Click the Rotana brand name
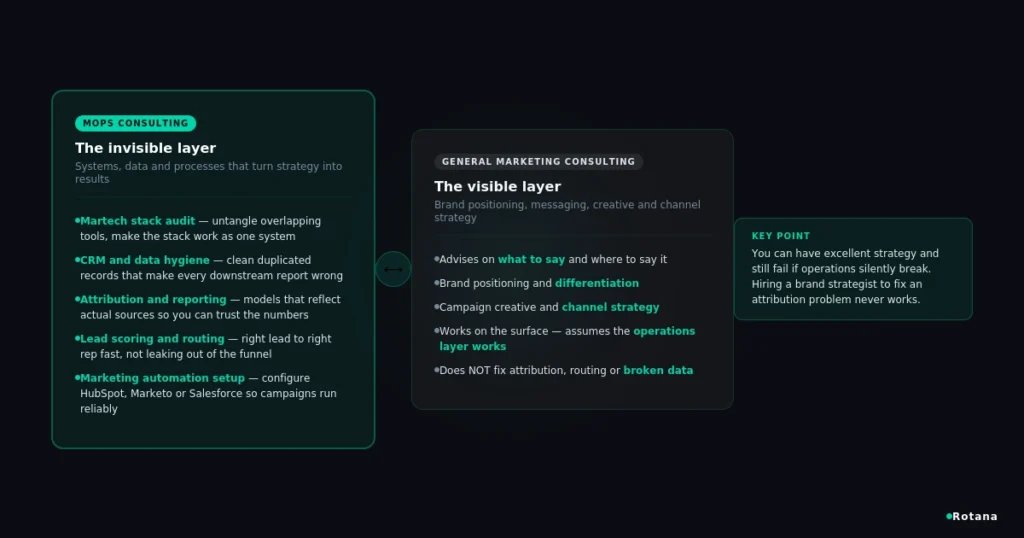The image size is (1024, 538). pyautogui.click(x=974, y=516)
